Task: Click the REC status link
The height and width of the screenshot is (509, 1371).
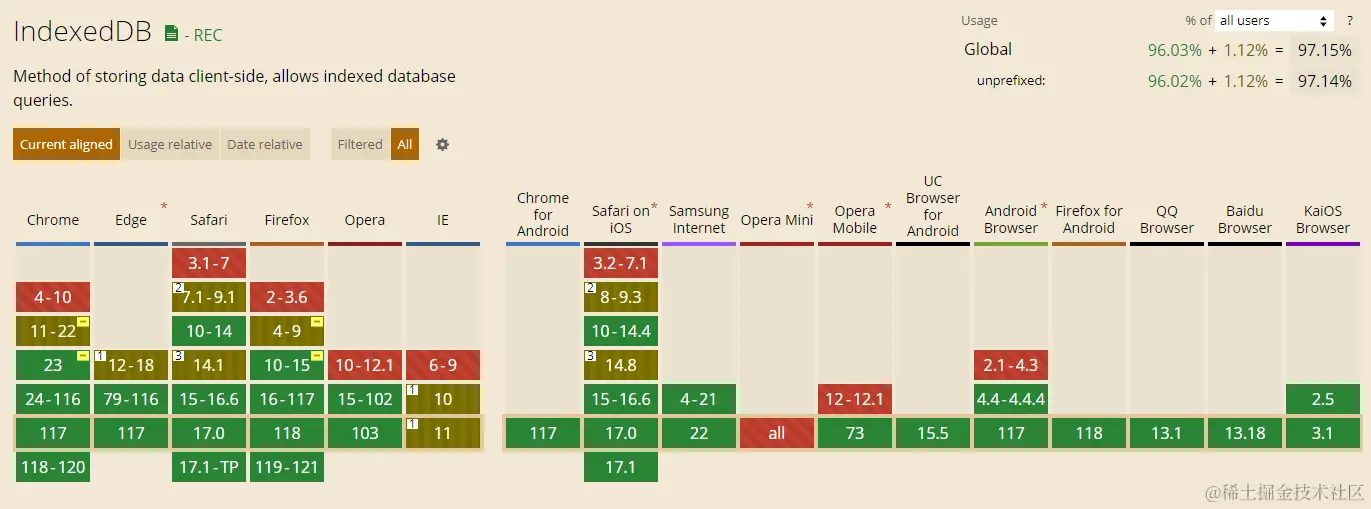Action: point(203,35)
